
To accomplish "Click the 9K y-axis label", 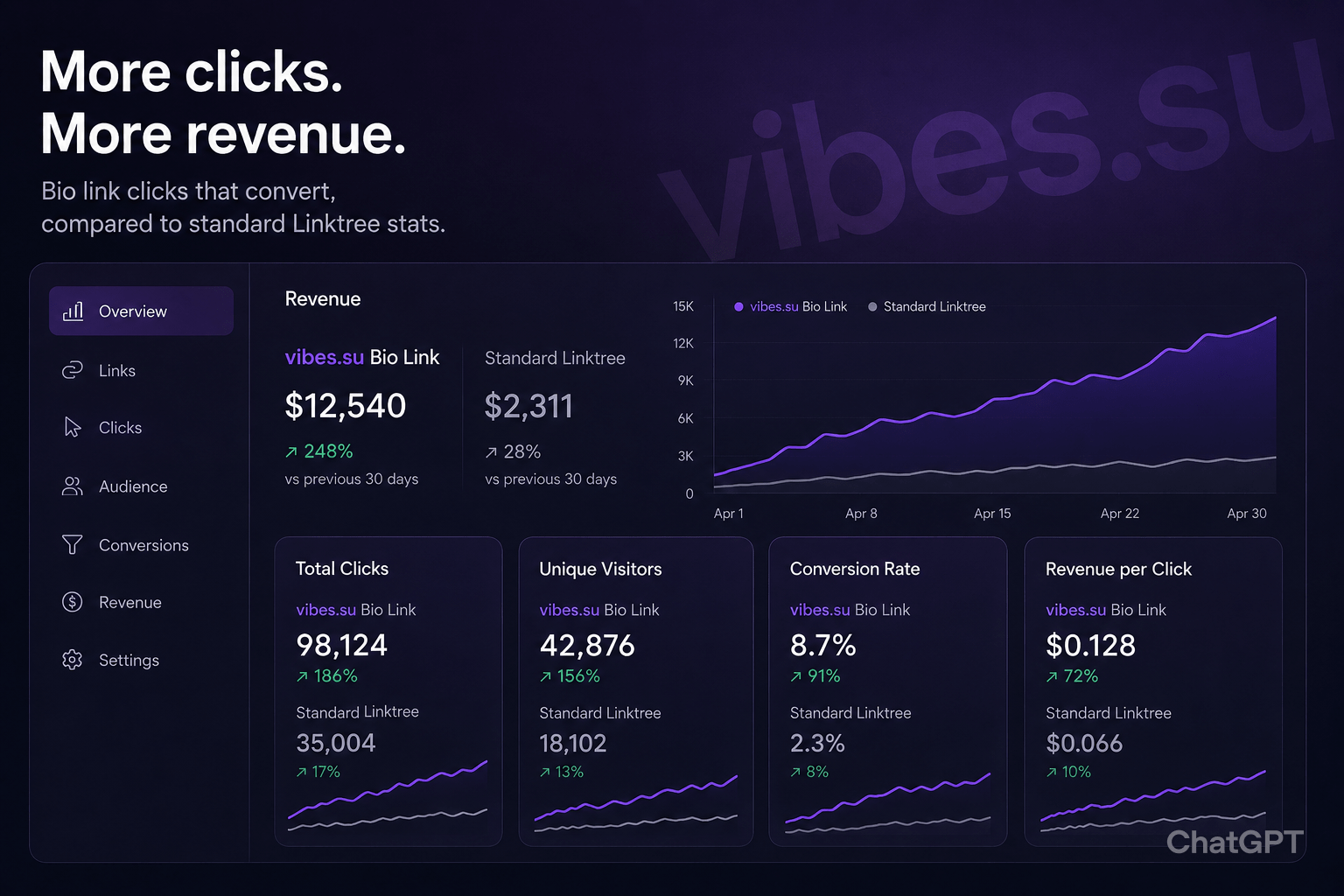I will click(686, 381).
